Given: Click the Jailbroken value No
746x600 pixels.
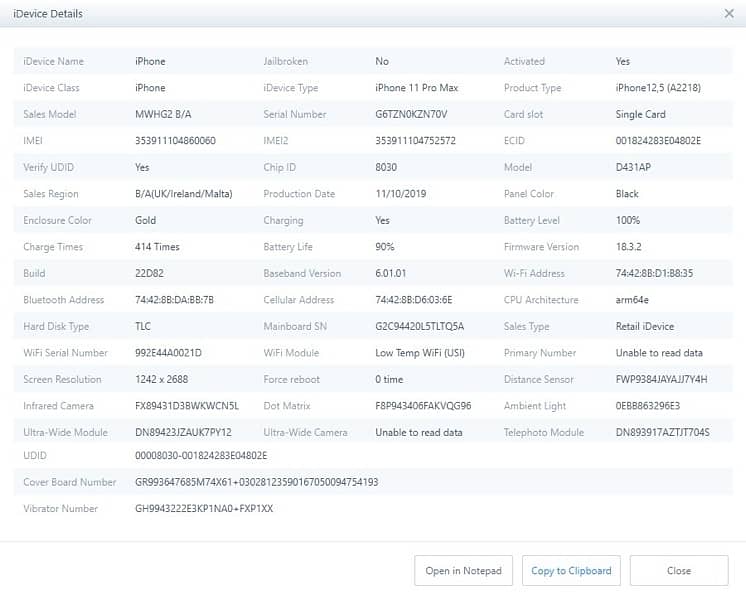Looking at the screenshot, I should (382, 61).
